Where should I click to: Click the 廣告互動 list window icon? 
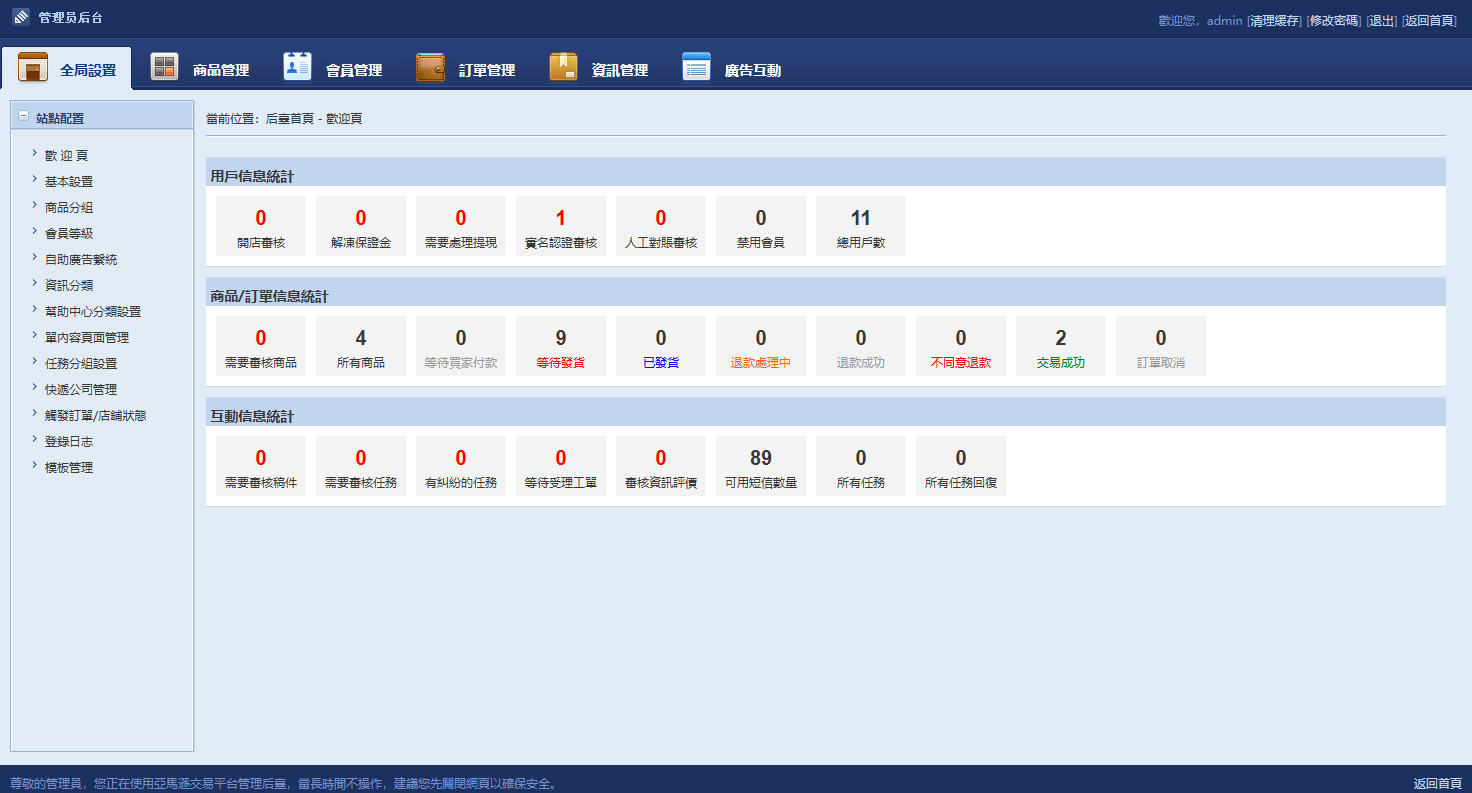[696, 68]
